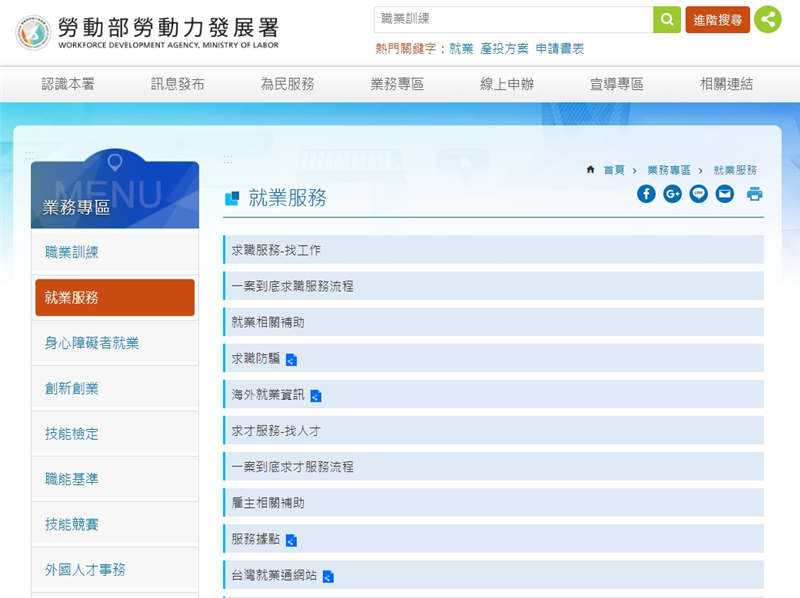Click the green search magnifier button
Image resolution: width=800 pixels, height=598 pixels.
pyautogui.click(x=667, y=20)
